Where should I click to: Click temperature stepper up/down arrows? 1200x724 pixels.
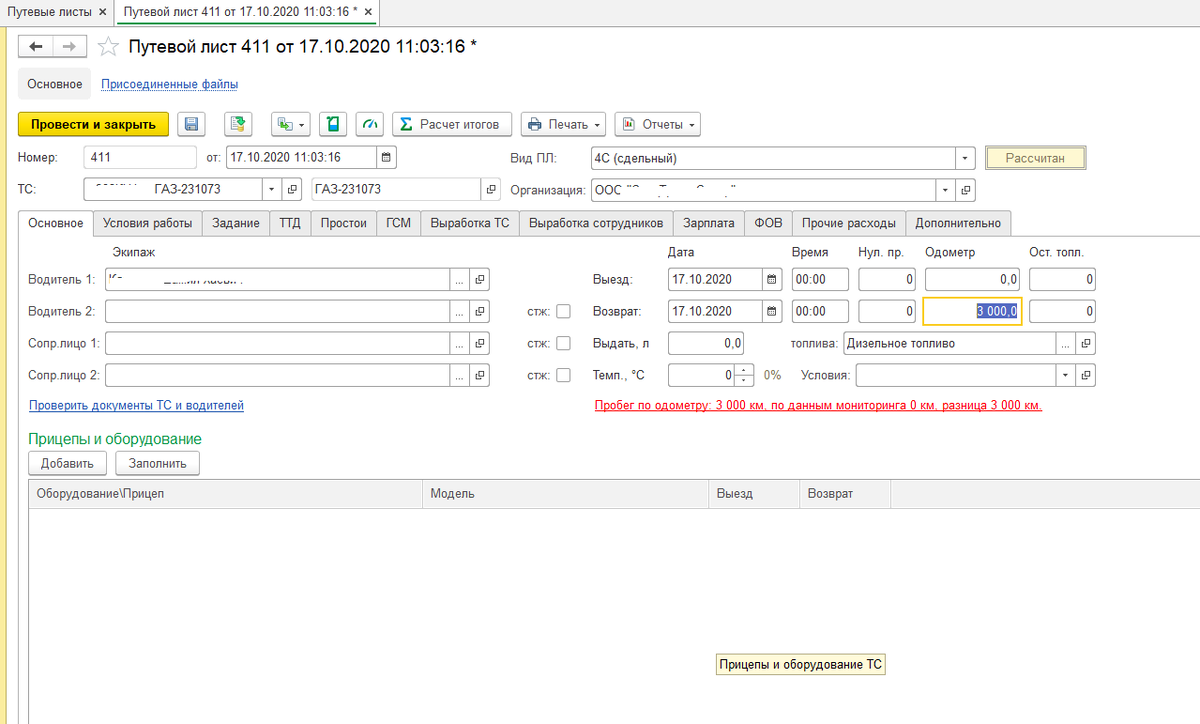point(743,375)
